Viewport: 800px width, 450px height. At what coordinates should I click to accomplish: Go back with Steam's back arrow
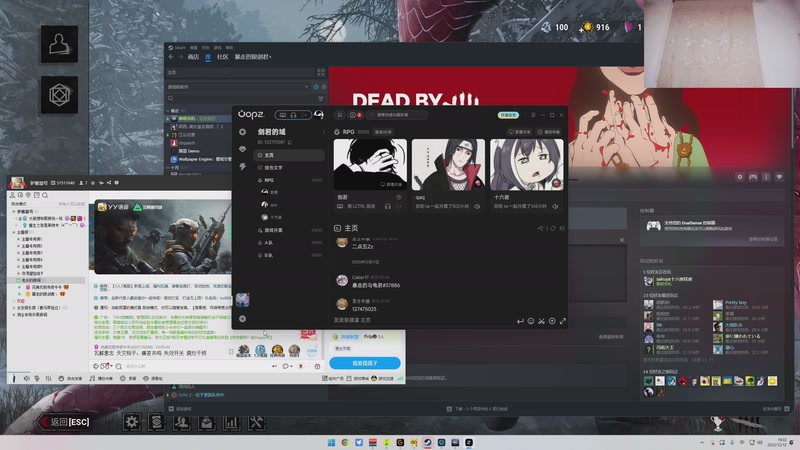pyautogui.click(x=171, y=57)
